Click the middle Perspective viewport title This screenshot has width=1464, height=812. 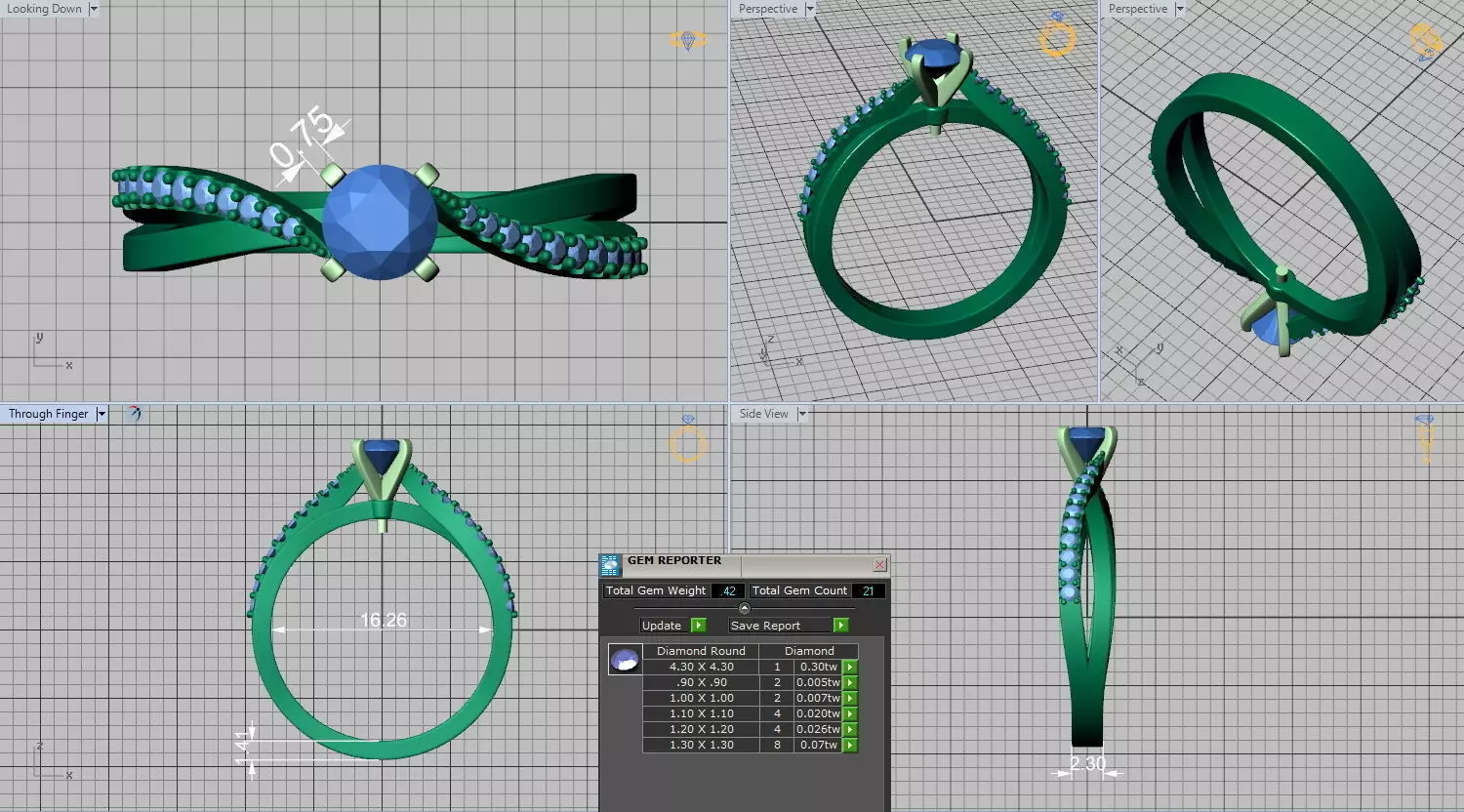[x=768, y=9]
